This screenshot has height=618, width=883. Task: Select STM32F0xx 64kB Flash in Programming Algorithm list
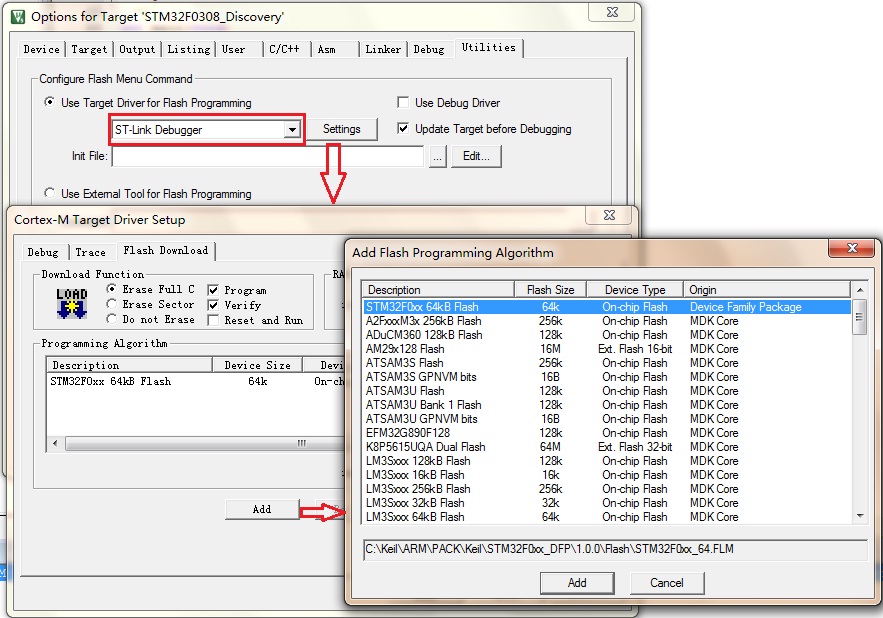tap(196, 381)
